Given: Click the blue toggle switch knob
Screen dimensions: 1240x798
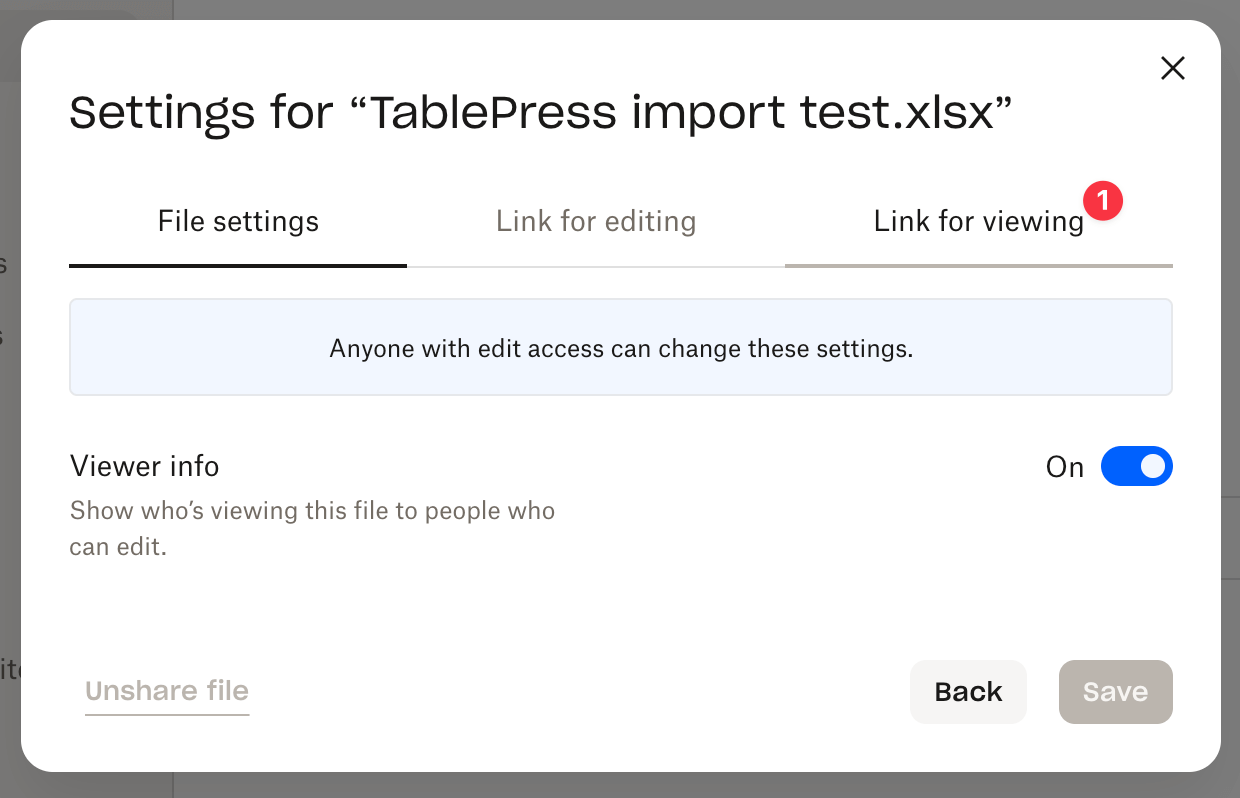Looking at the screenshot, I should pyautogui.click(x=1152, y=466).
